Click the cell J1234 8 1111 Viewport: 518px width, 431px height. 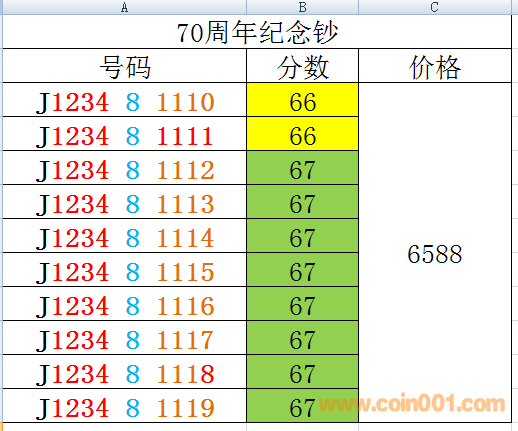pyautogui.click(x=124, y=134)
